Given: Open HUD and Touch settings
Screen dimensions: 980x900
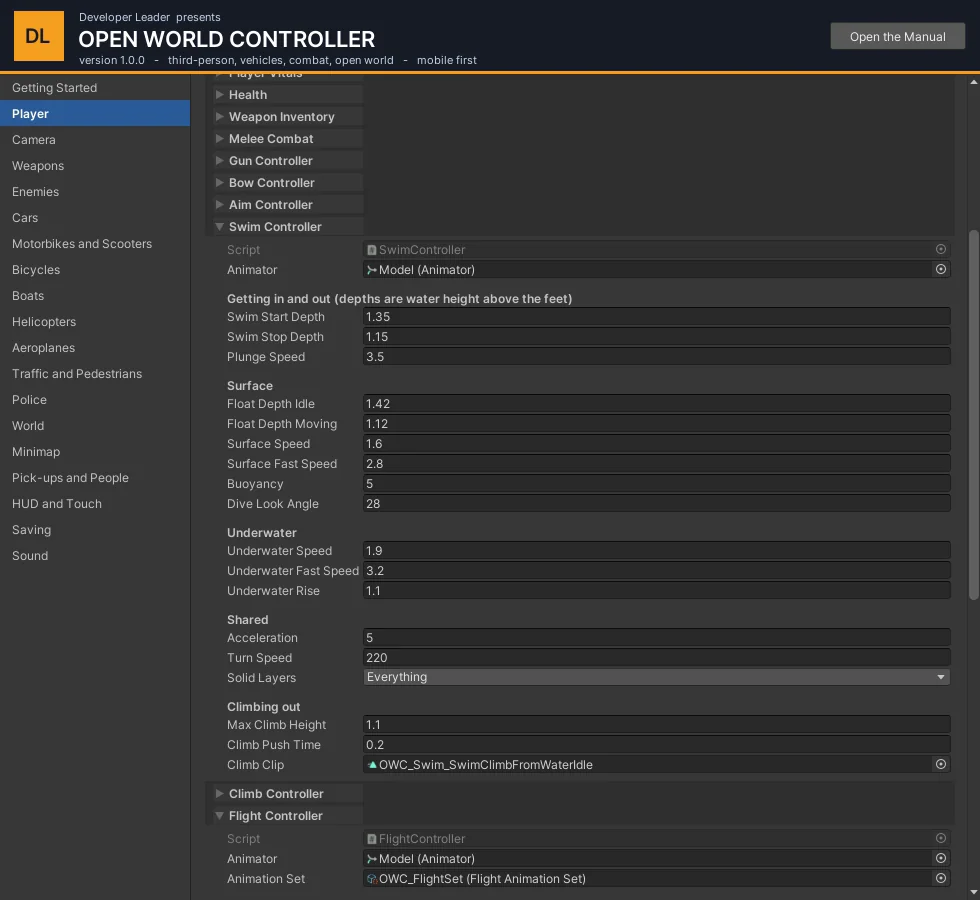Looking at the screenshot, I should click(95, 504).
